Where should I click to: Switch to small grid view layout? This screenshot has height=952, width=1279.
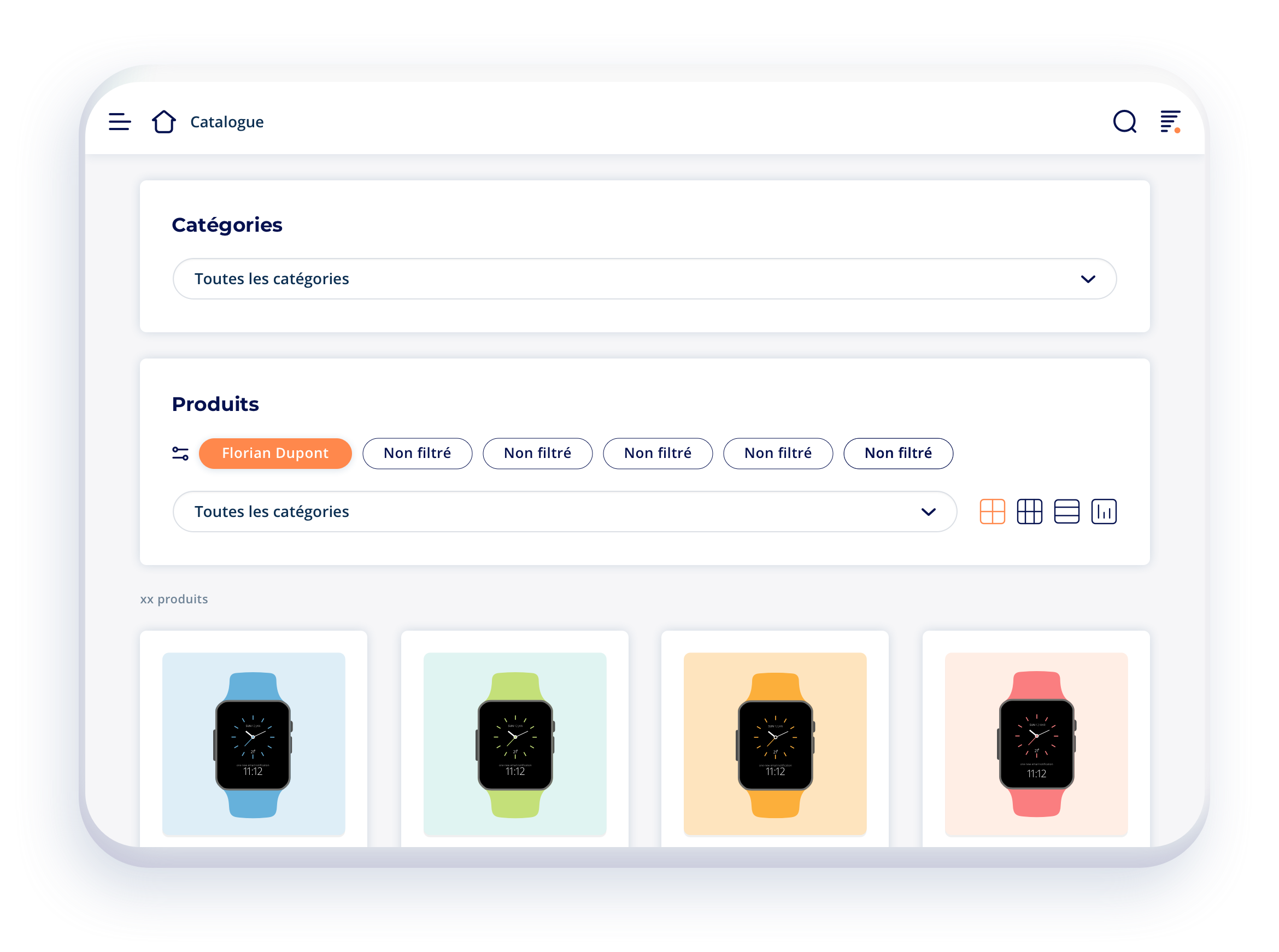[x=1028, y=512]
